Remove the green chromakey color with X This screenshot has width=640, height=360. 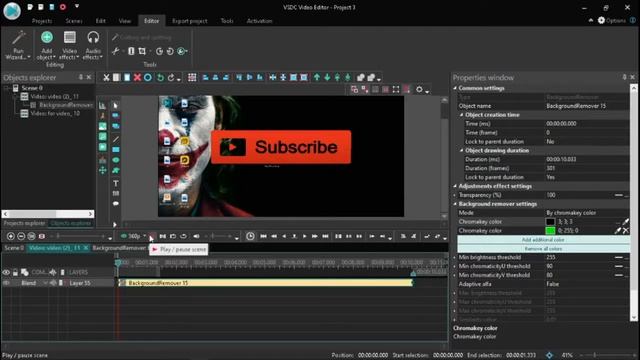[x=626, y=231]
